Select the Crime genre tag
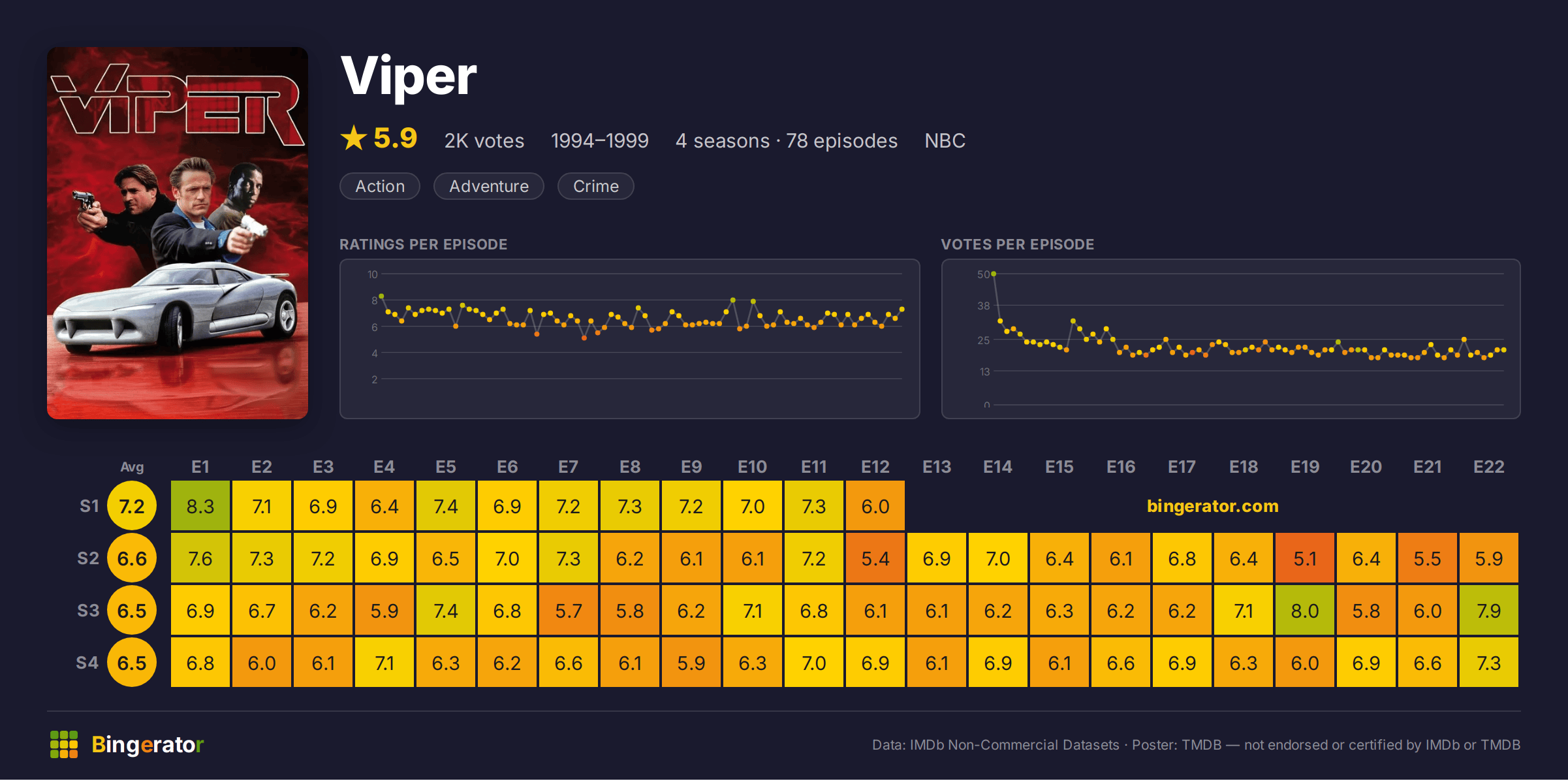The image size is (1568, 781). 596,186
